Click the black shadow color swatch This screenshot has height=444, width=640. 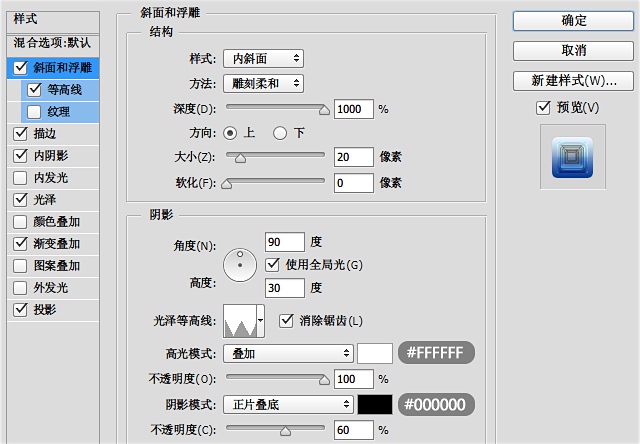375,404
